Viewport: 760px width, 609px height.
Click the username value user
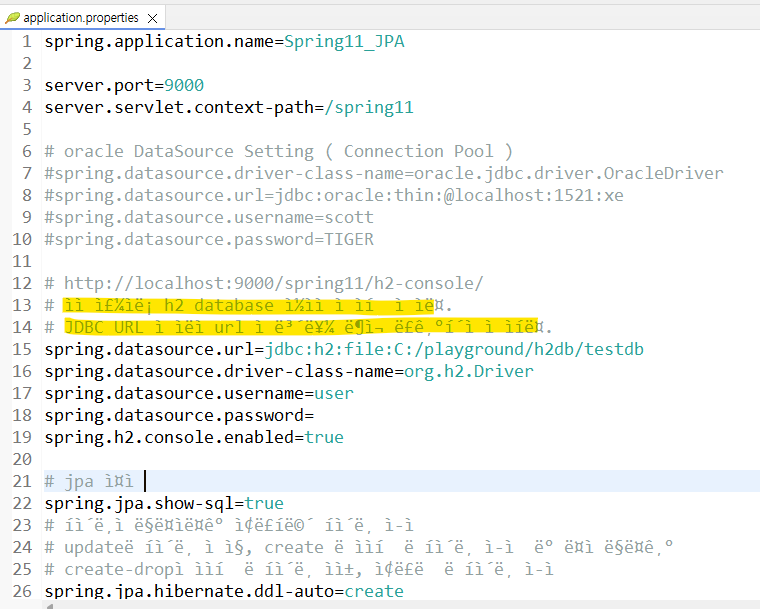334,394
